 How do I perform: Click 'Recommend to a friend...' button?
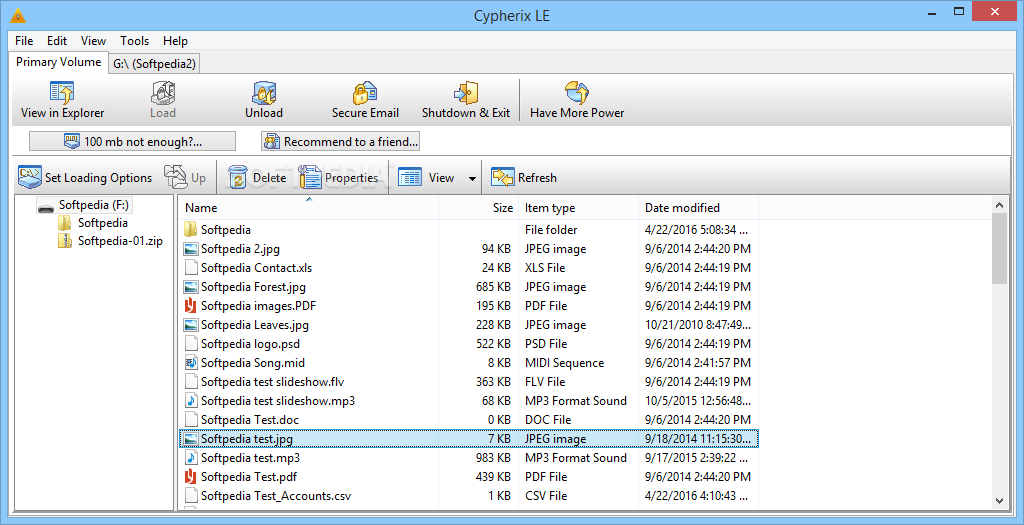coord(340,141)
